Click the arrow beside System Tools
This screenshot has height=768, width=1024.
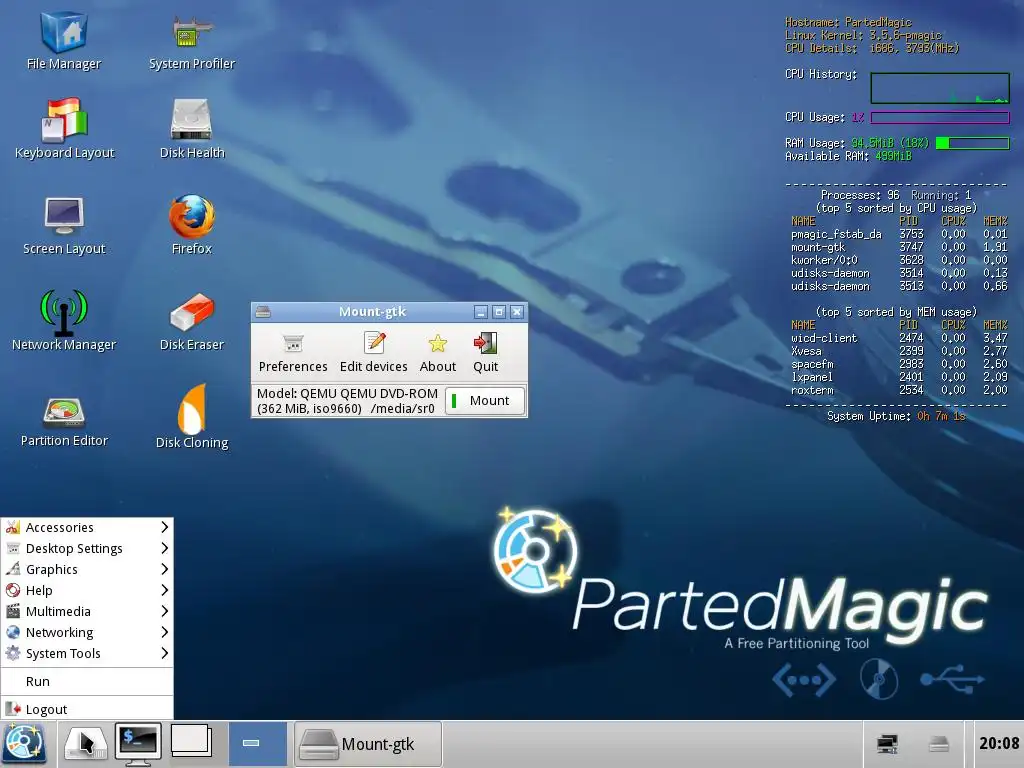[x=165, y=653]
